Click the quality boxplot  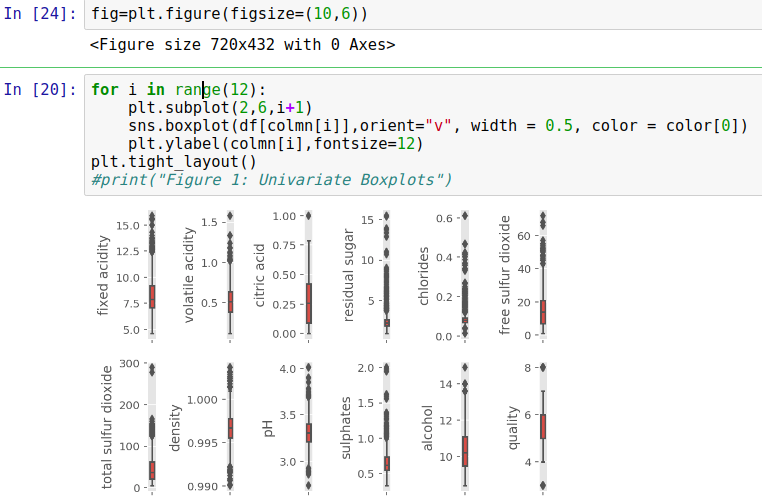coord(543,426)
